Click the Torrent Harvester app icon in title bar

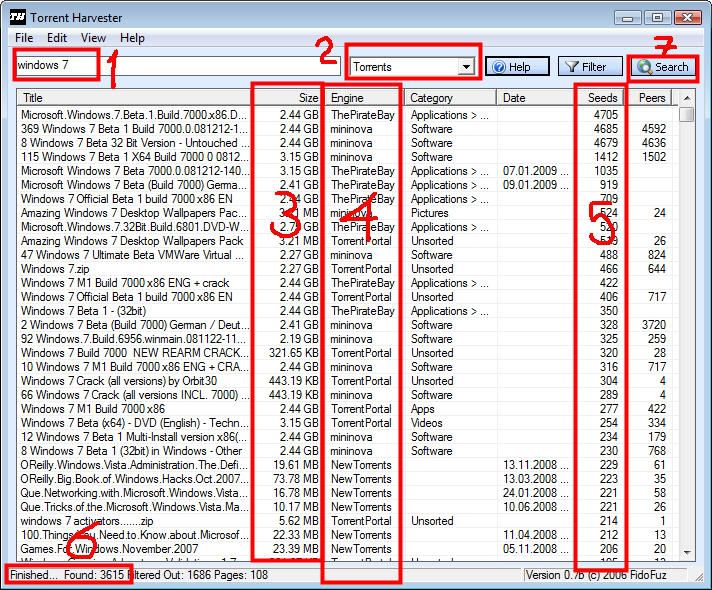[17, 18]
